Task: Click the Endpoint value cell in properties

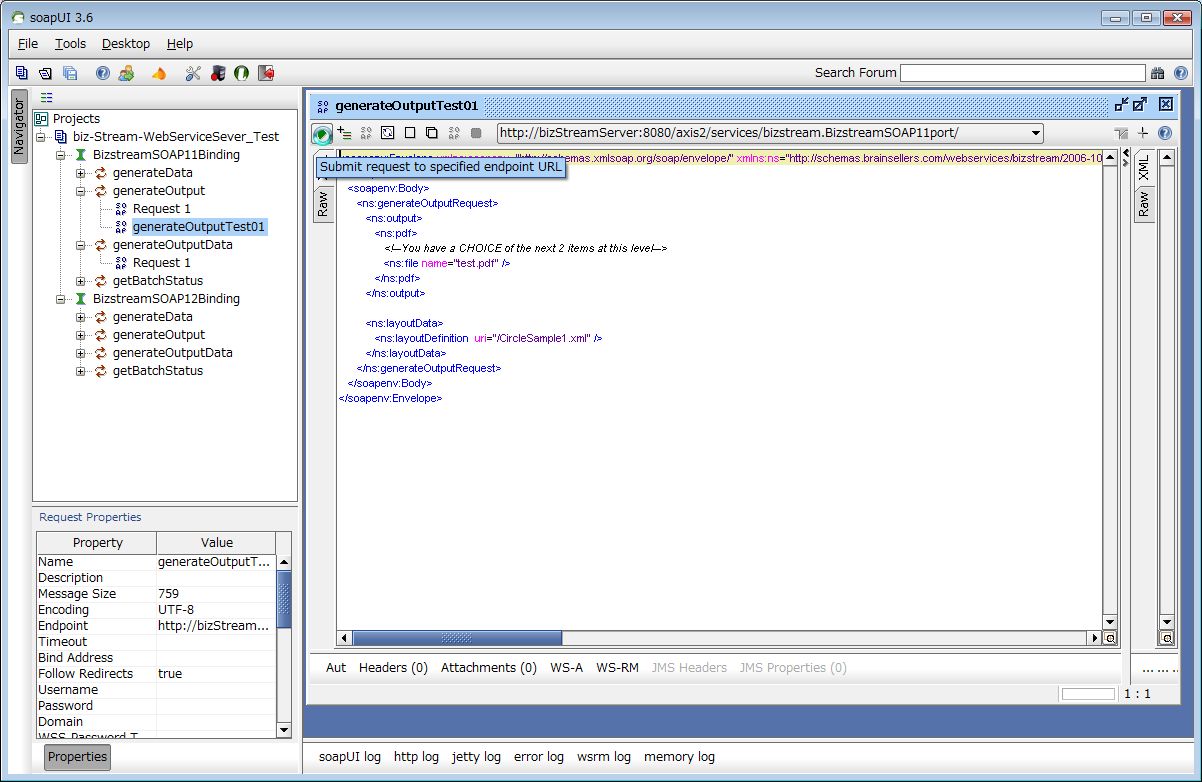Action: coord(216,626)
